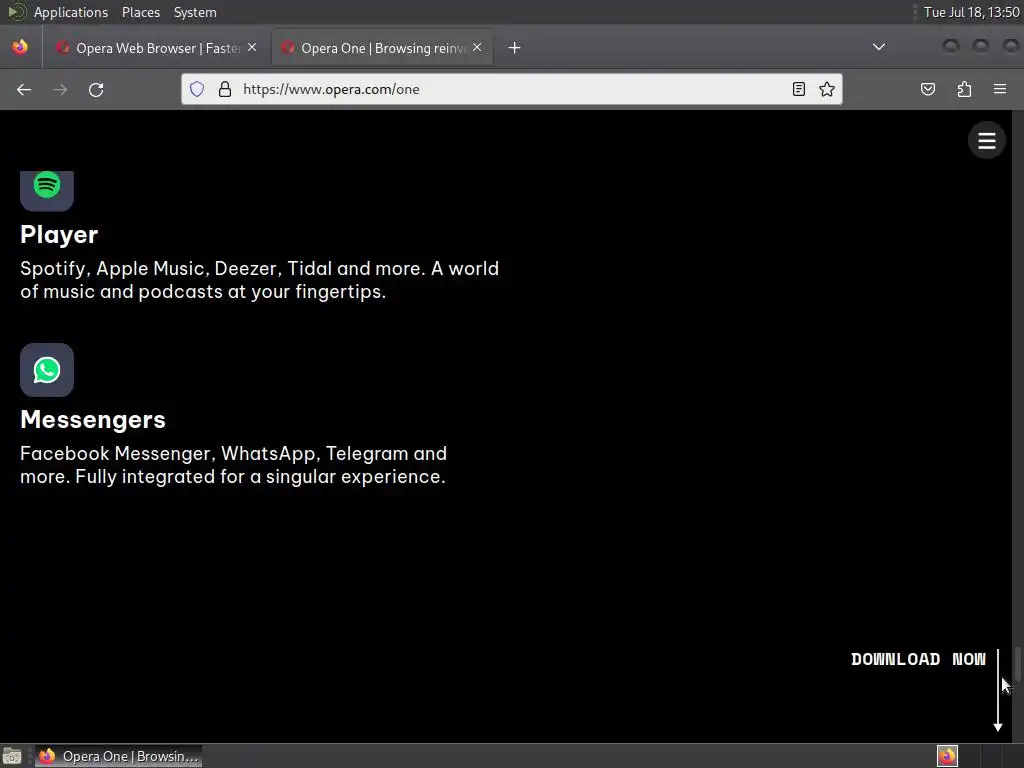
Task: Open a new tab
Action: point(514,48)
